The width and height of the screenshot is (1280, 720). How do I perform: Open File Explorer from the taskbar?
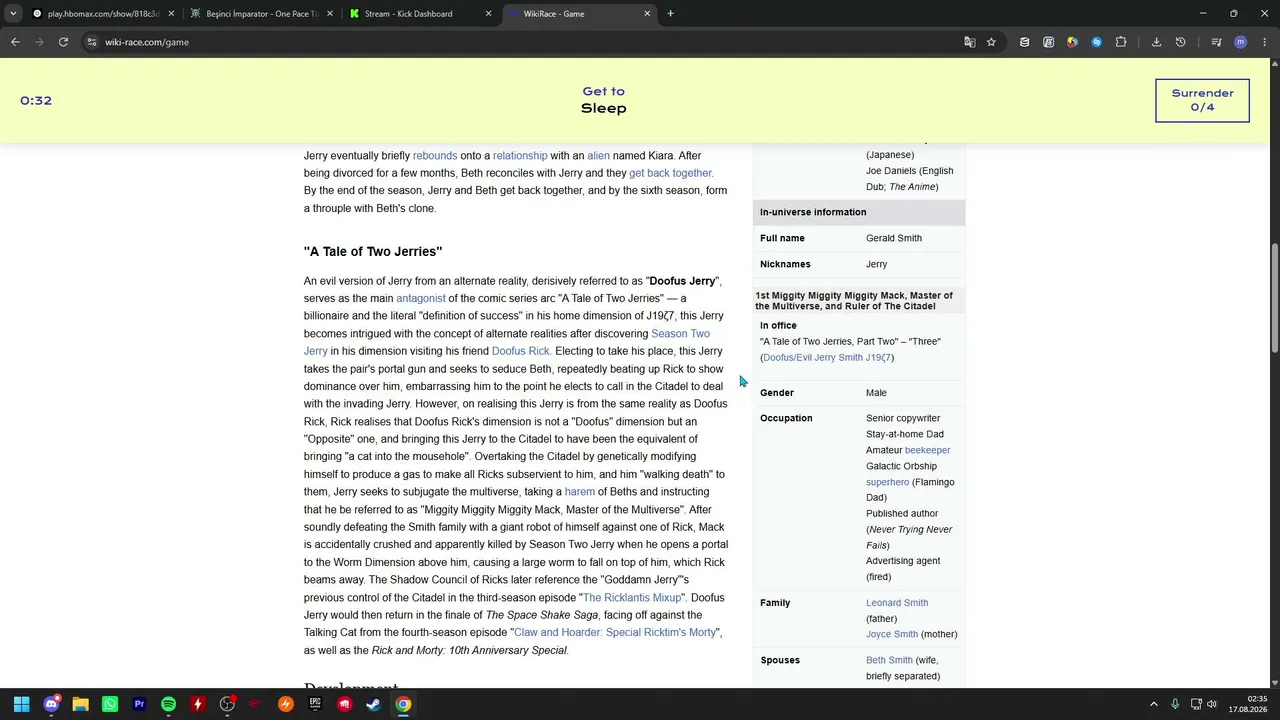(80, 704)
